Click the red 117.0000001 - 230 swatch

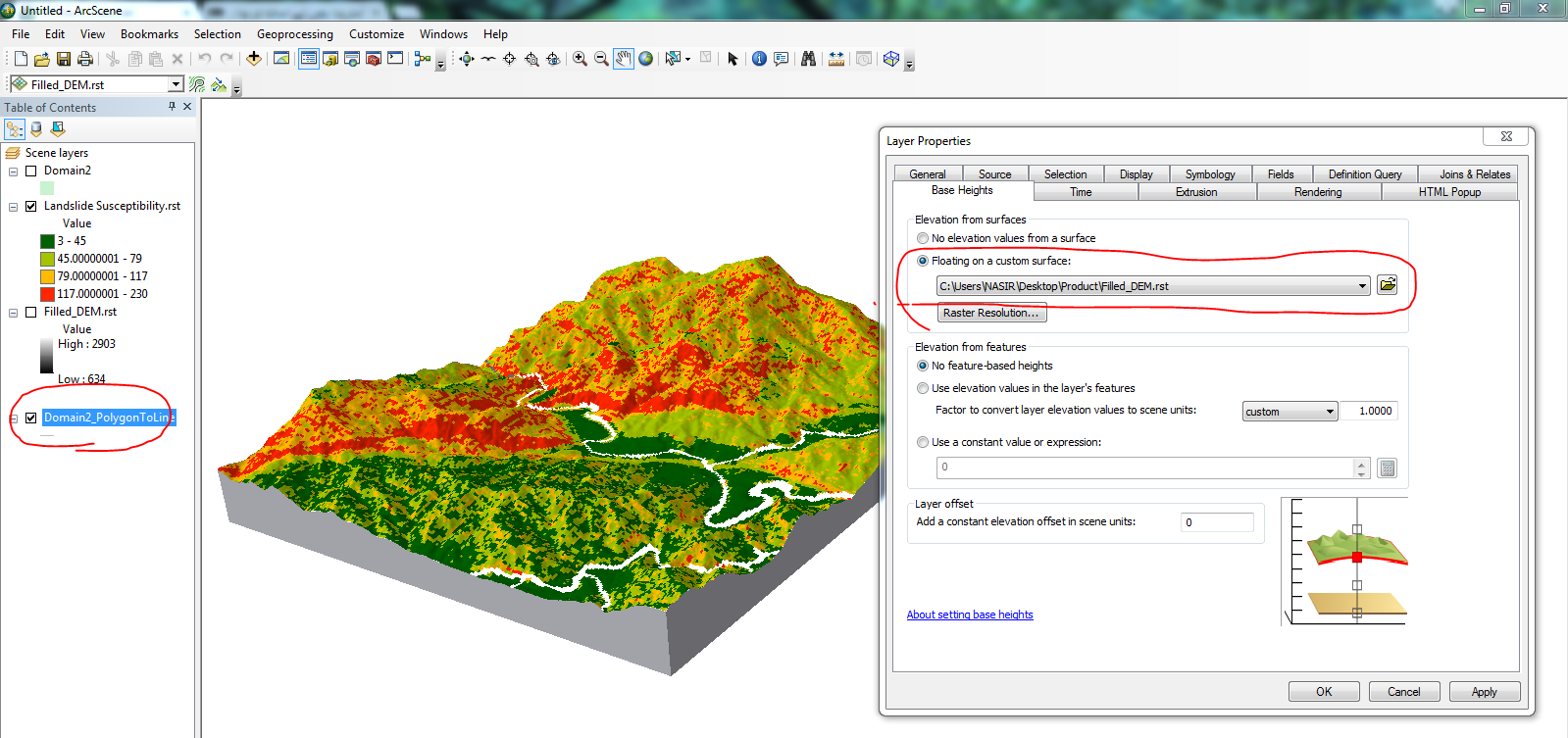tap(47, 294)
